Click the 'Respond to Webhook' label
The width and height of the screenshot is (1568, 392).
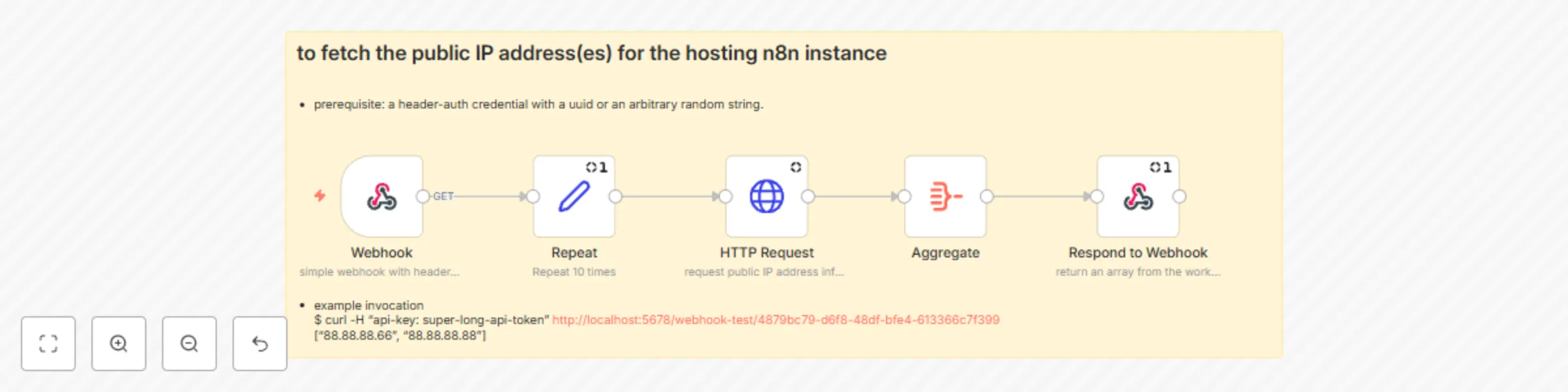1138,252
